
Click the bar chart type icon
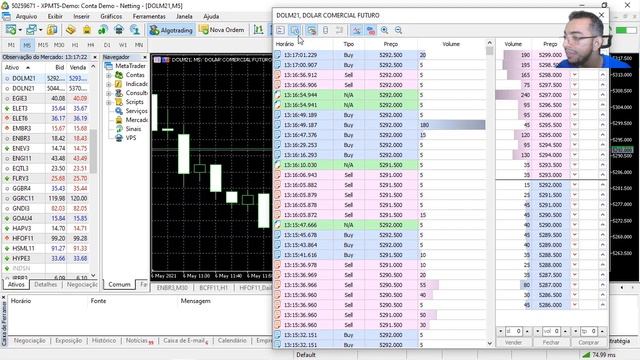tap(258, 30)
